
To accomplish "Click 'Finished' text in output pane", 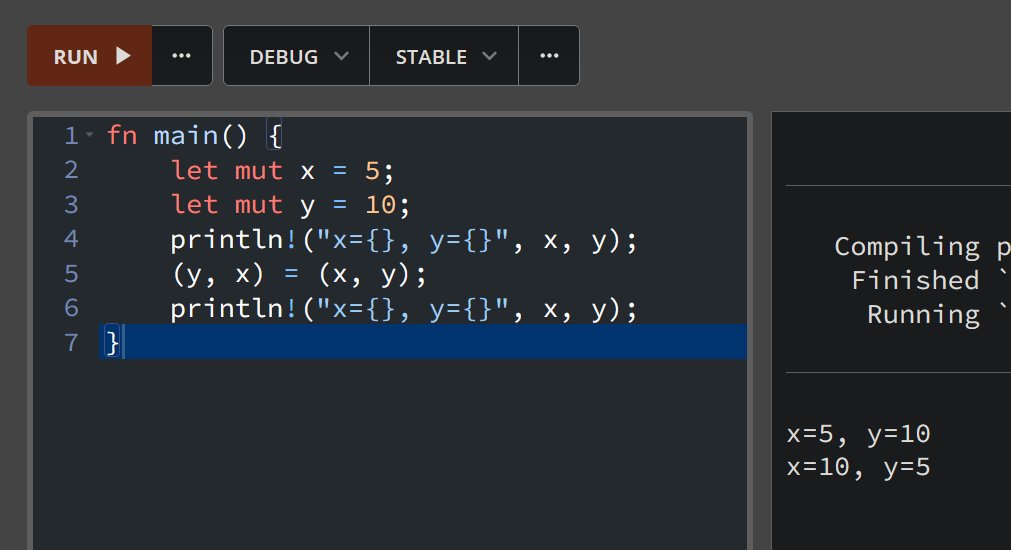I will [x=915, y=280].
